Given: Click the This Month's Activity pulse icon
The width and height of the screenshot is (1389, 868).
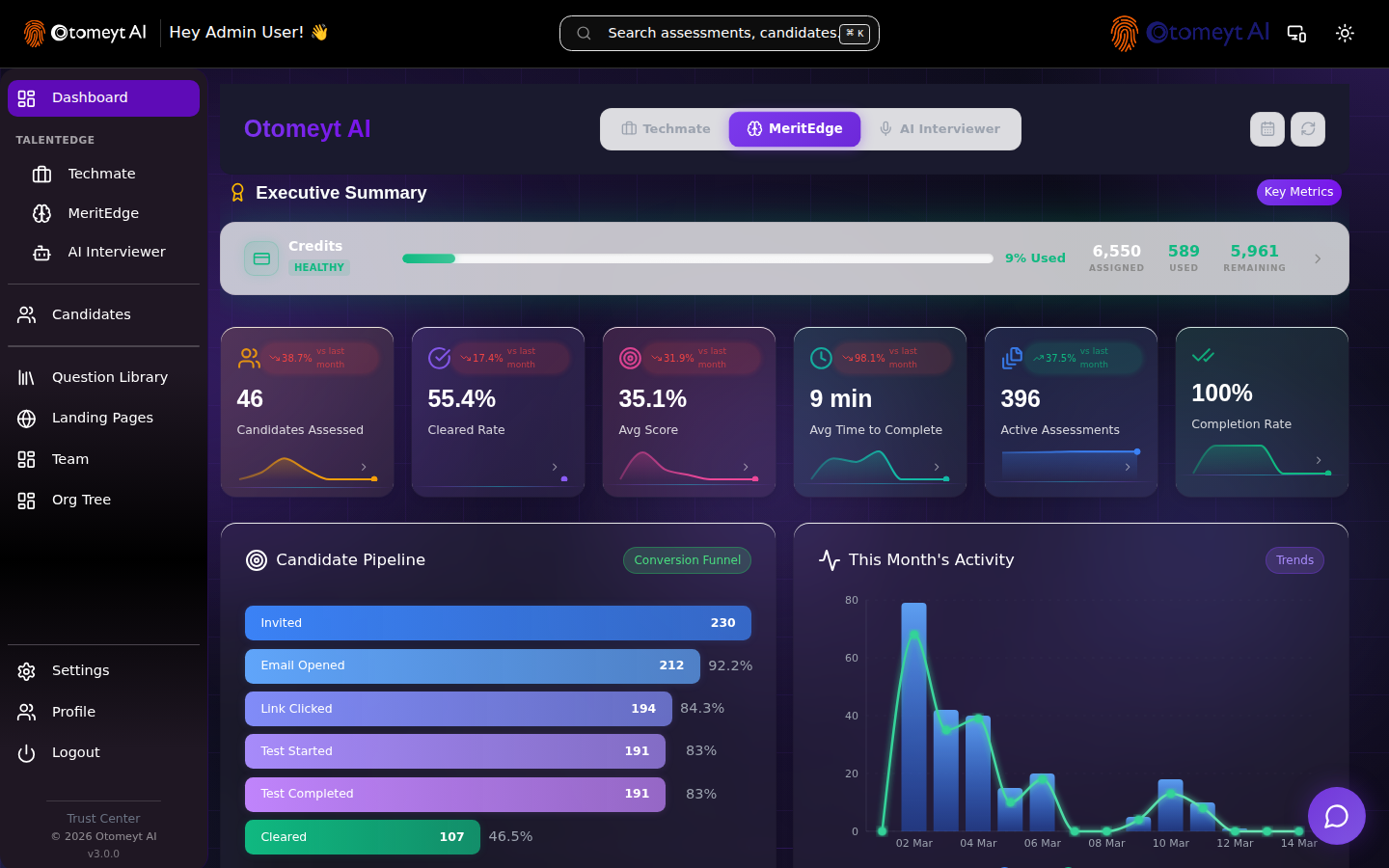Looking at the screenshot, I should (830, 560).
